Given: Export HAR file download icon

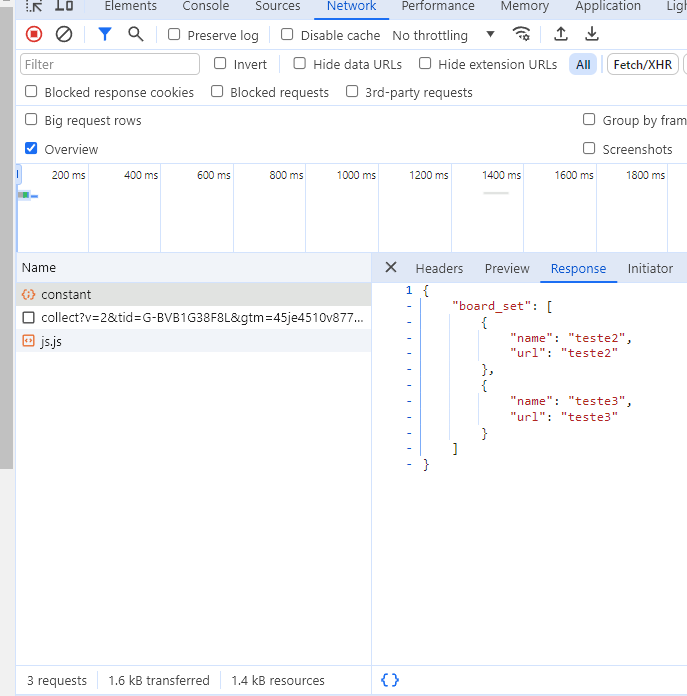Looking at the screenshot, I should click(592, 34).
